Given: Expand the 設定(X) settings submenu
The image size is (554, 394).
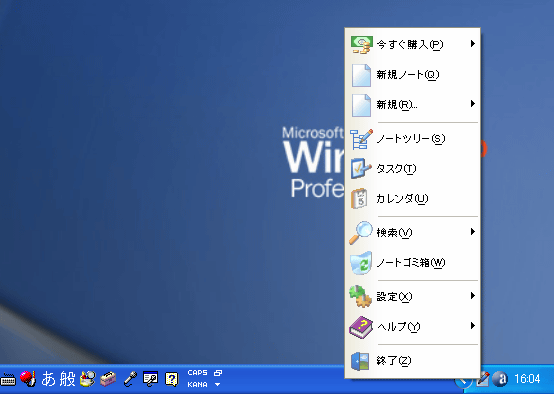Looking at the screenshot, I should pos(412,296).
